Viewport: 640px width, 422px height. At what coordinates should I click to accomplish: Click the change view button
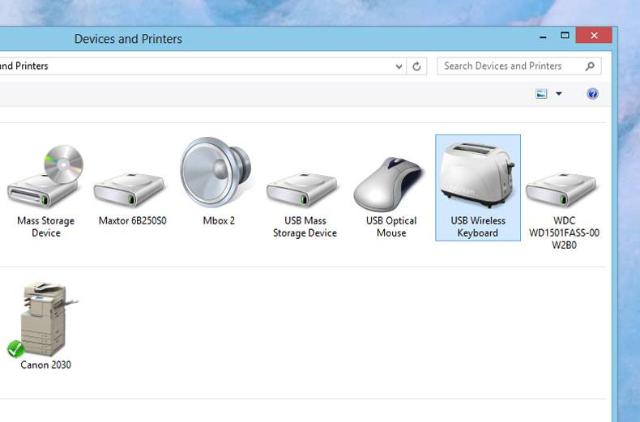pyautogui.click(x=542, y=94)
